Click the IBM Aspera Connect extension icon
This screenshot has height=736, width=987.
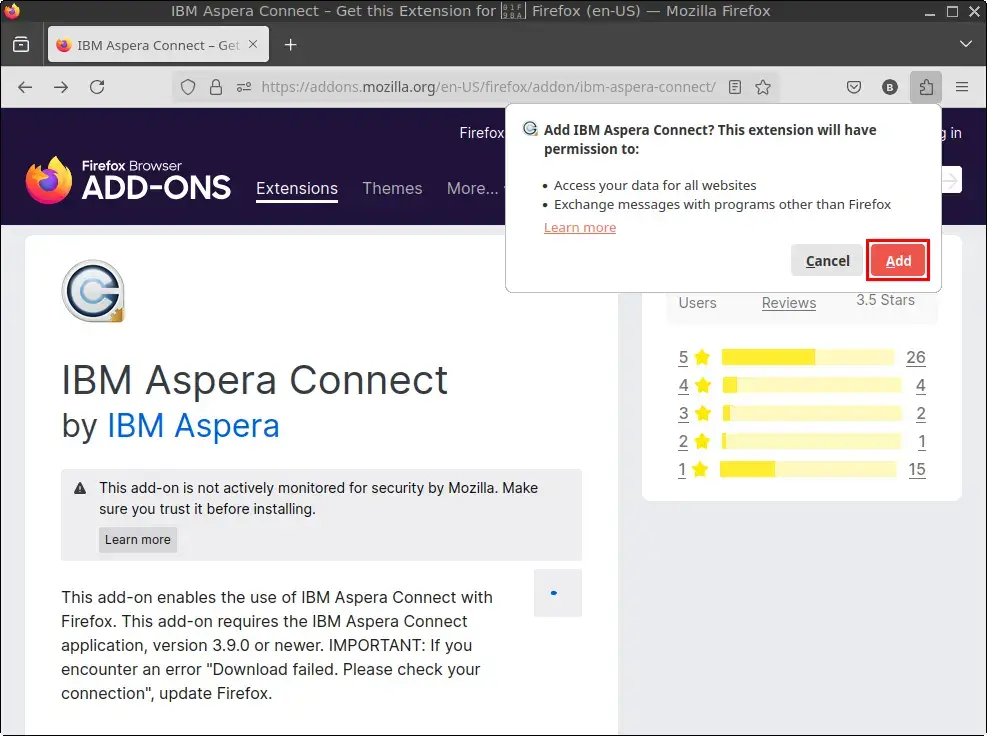[x=93, y=291]
